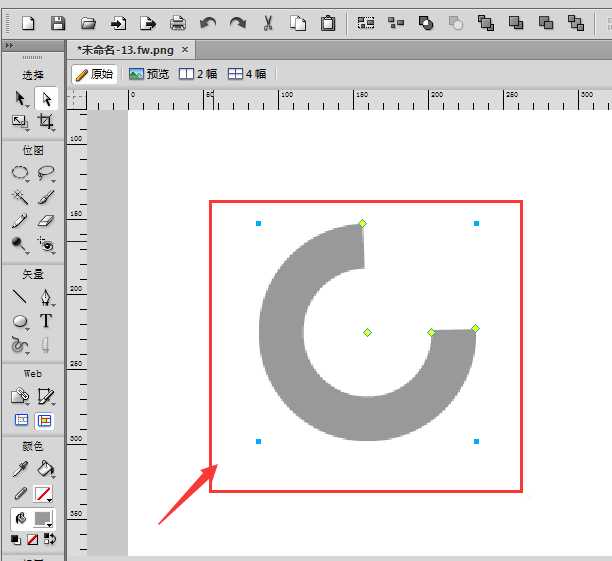Toggle show slices and hotspots button

click(46, 421)
